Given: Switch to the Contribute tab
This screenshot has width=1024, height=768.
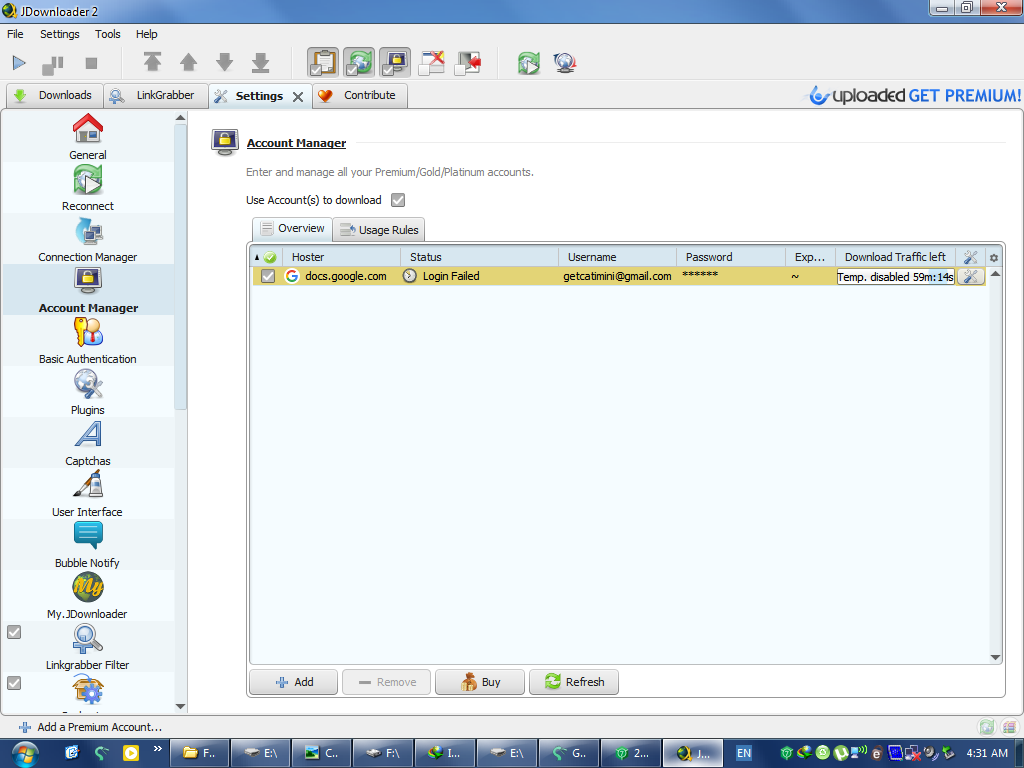Looking at the screenshot, I should [x=360, y=95].
